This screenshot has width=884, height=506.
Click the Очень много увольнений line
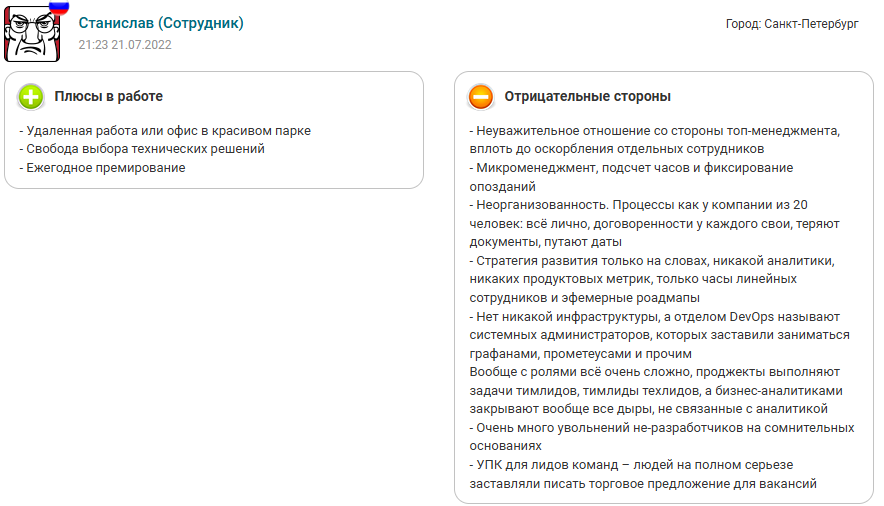click(662, 428)
